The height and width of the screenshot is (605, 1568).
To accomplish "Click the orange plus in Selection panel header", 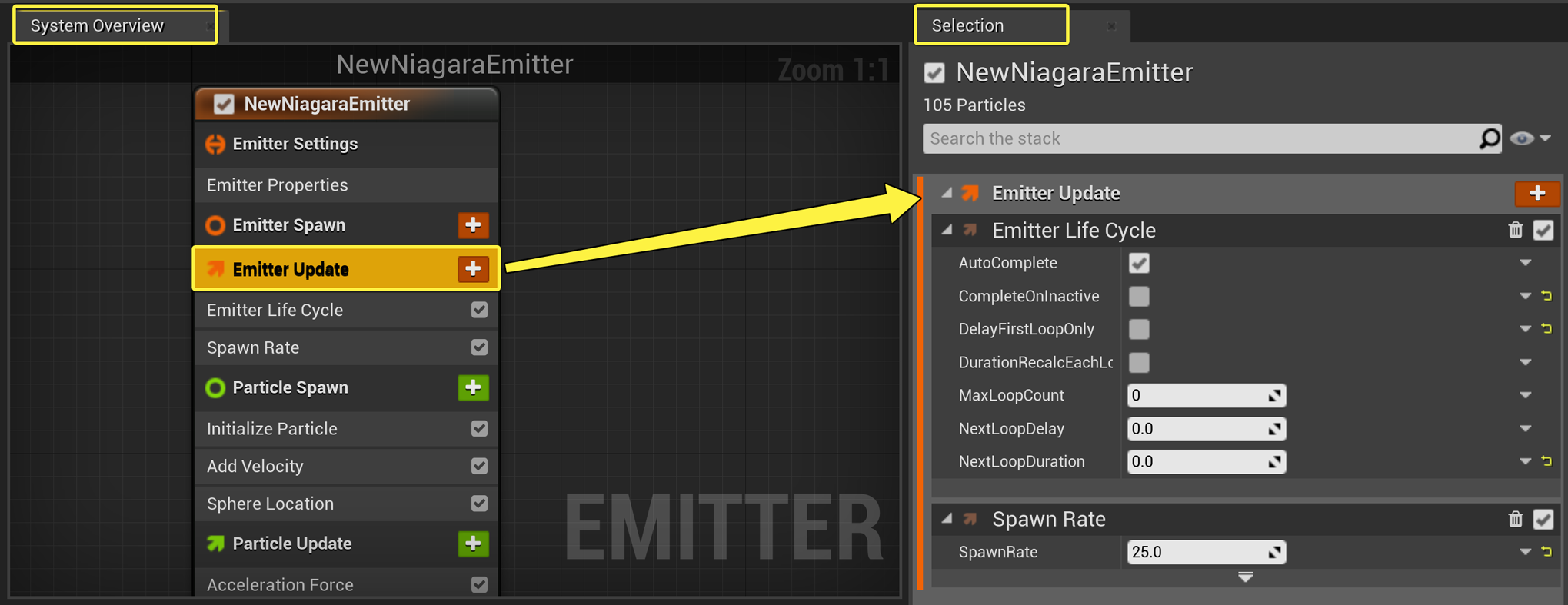I will pos(1536,193).
